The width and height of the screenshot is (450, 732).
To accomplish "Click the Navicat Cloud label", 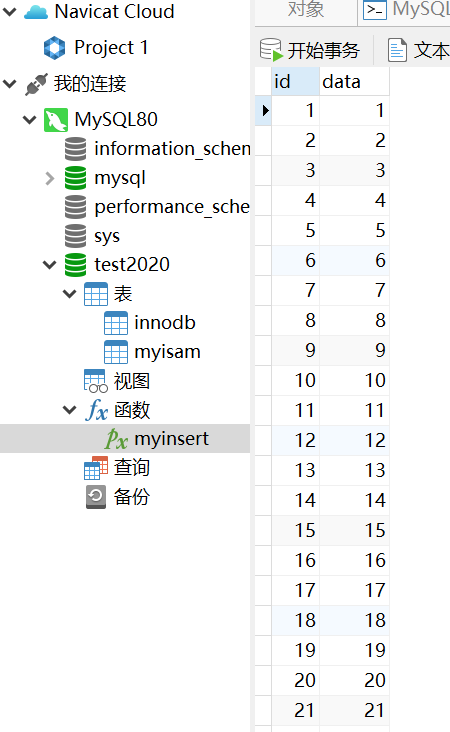I will coord(114,12).
